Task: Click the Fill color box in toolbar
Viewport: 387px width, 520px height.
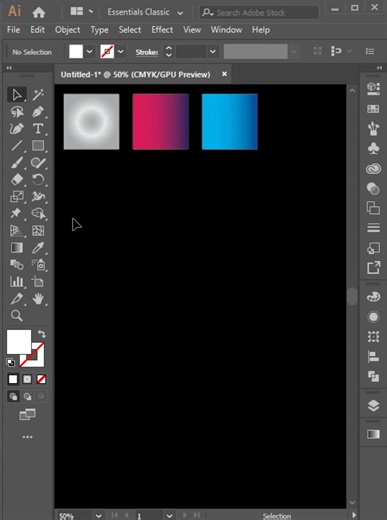Action: coord(19,342)
